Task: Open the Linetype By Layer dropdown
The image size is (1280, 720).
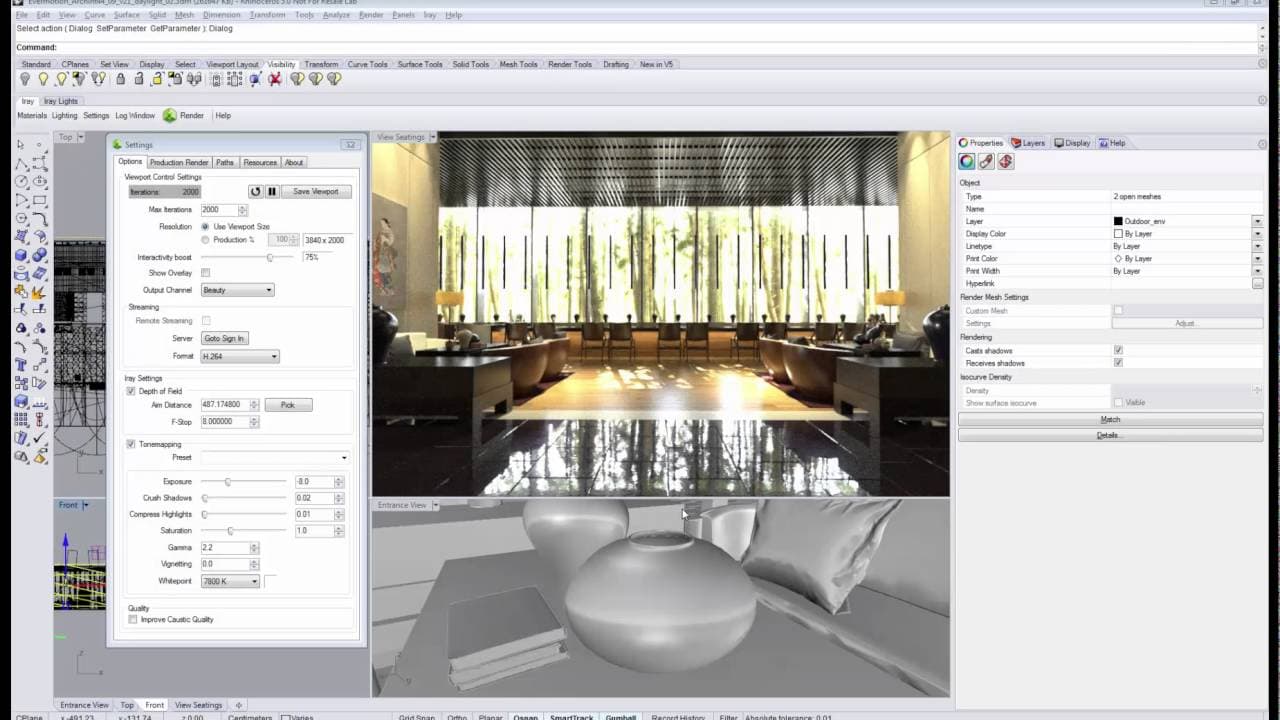Action: tap(1257, 246)
